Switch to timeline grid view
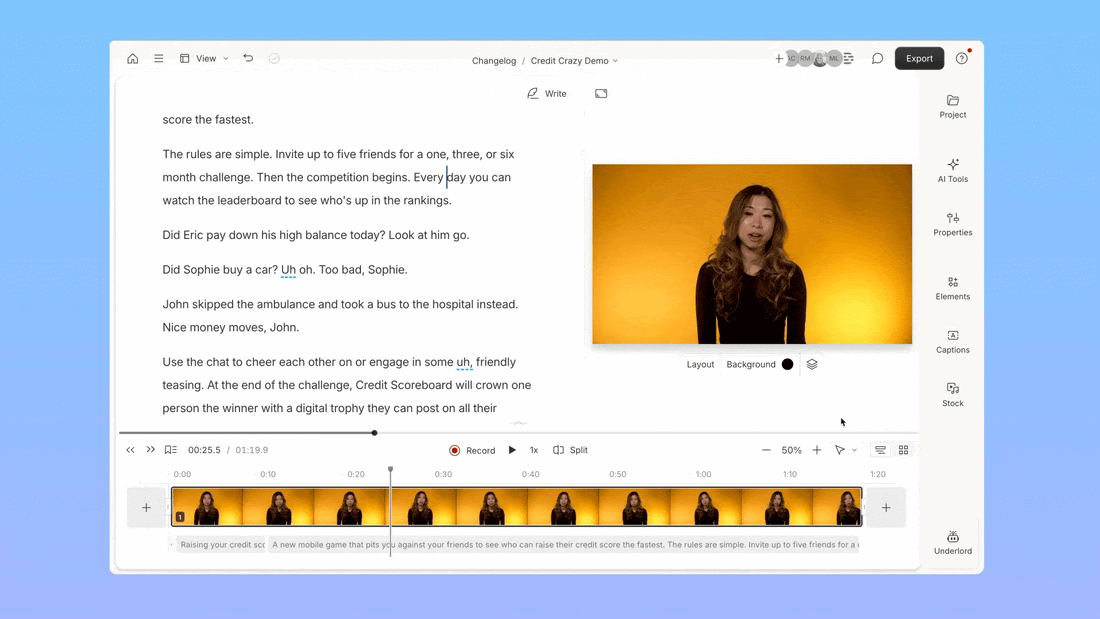The image size is (1100, 619). point(903,450)
